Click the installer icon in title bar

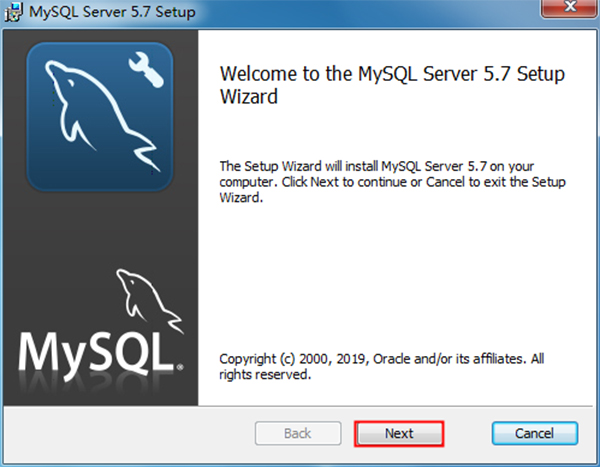(13, 11)
